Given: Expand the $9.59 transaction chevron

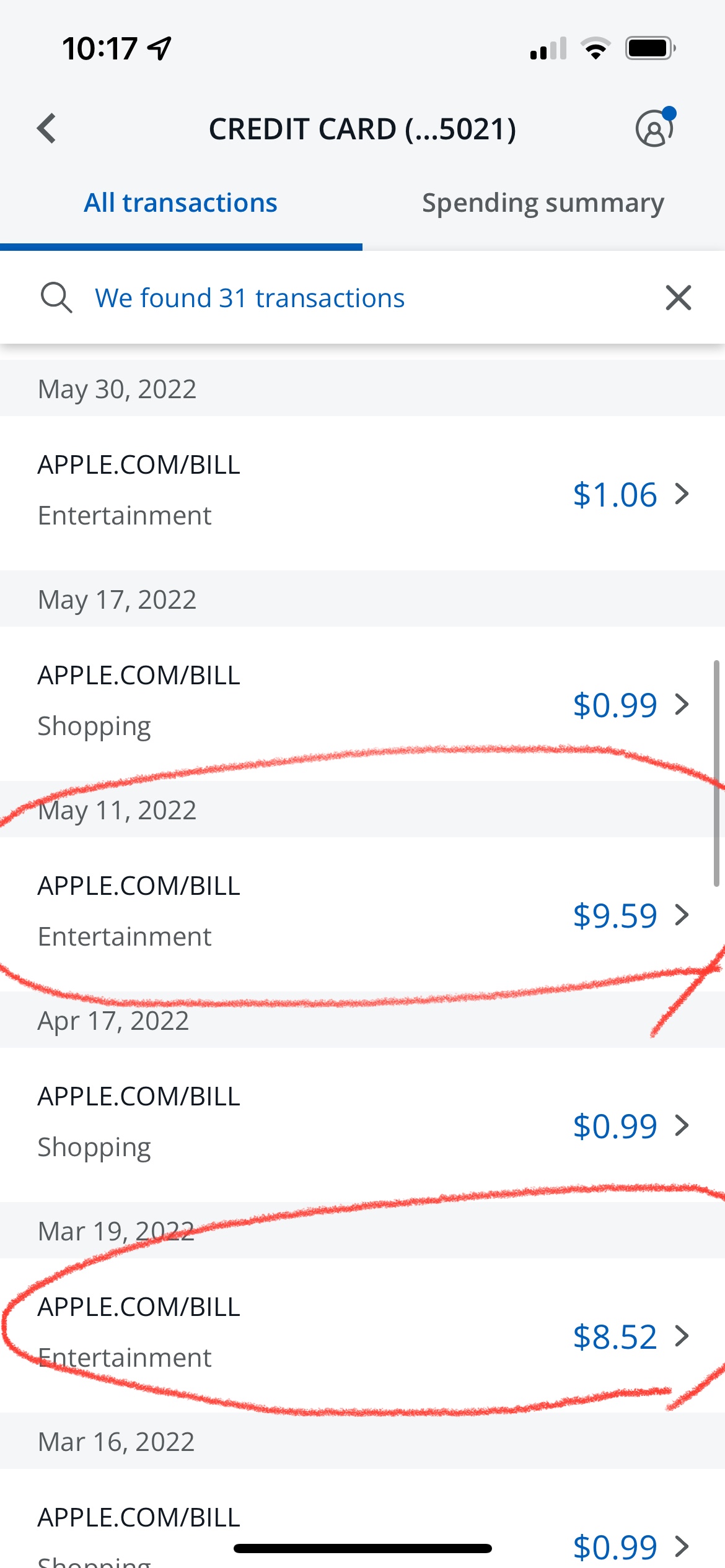Looking at the screenshot, I should tap(682, 915).
